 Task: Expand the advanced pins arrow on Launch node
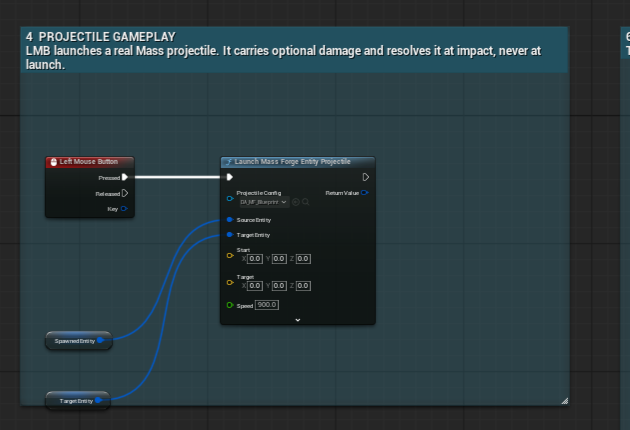298,320
